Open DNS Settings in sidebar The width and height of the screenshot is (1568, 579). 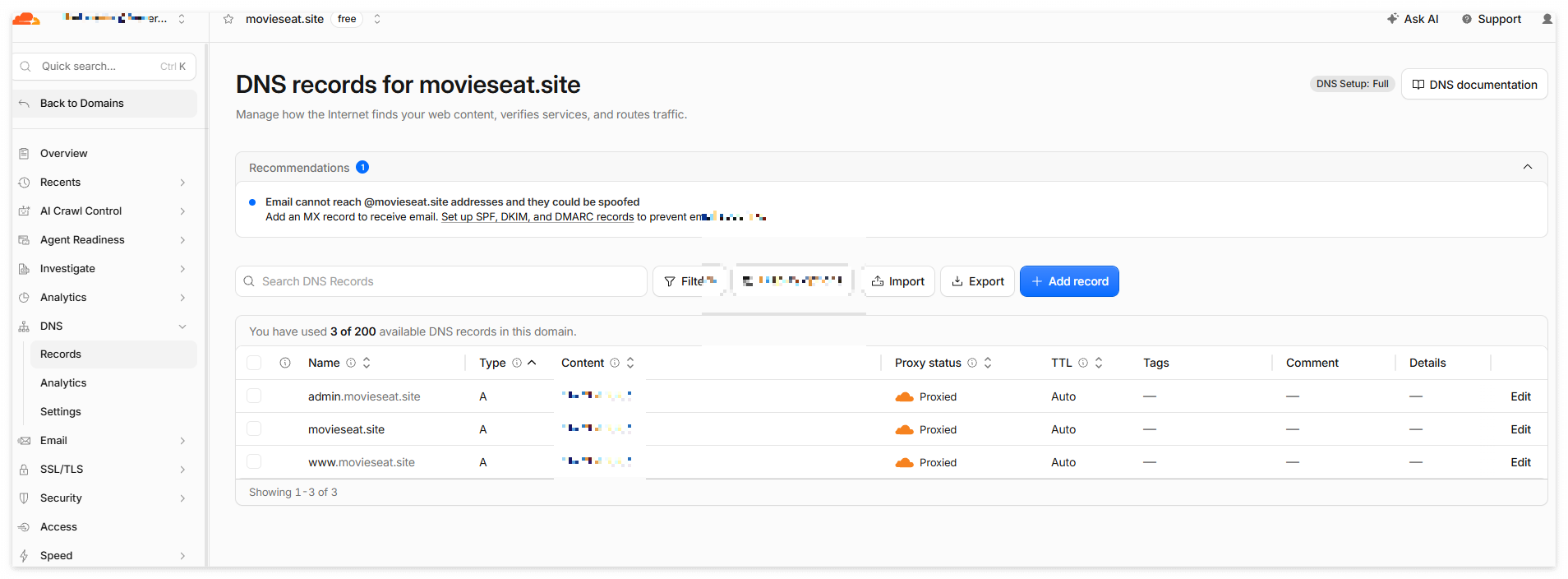61,411
